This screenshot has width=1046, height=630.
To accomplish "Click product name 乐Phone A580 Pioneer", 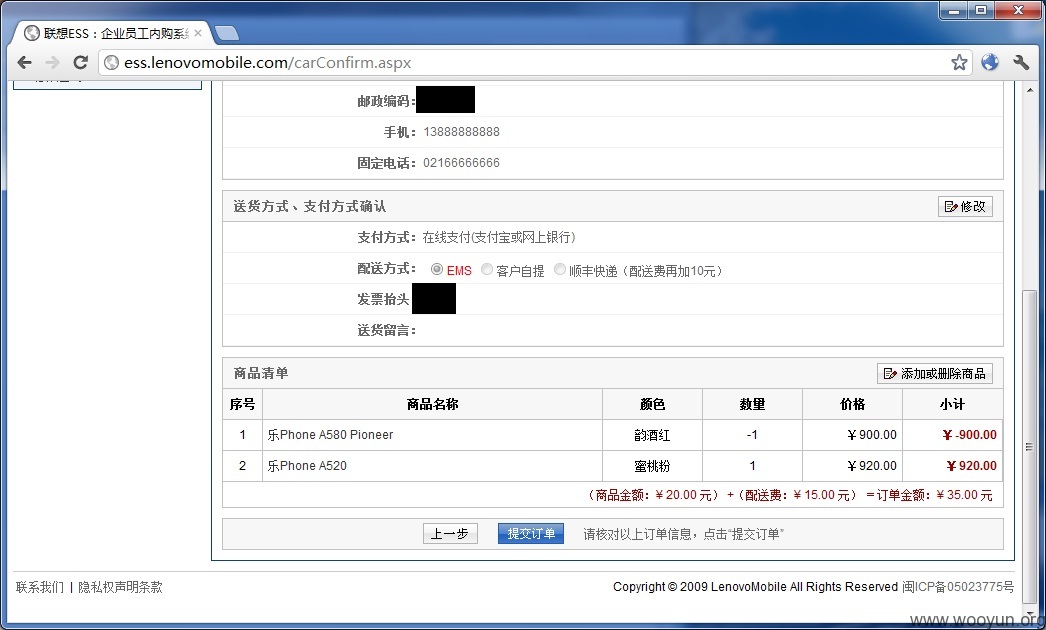I will click(x=330, y=435).
